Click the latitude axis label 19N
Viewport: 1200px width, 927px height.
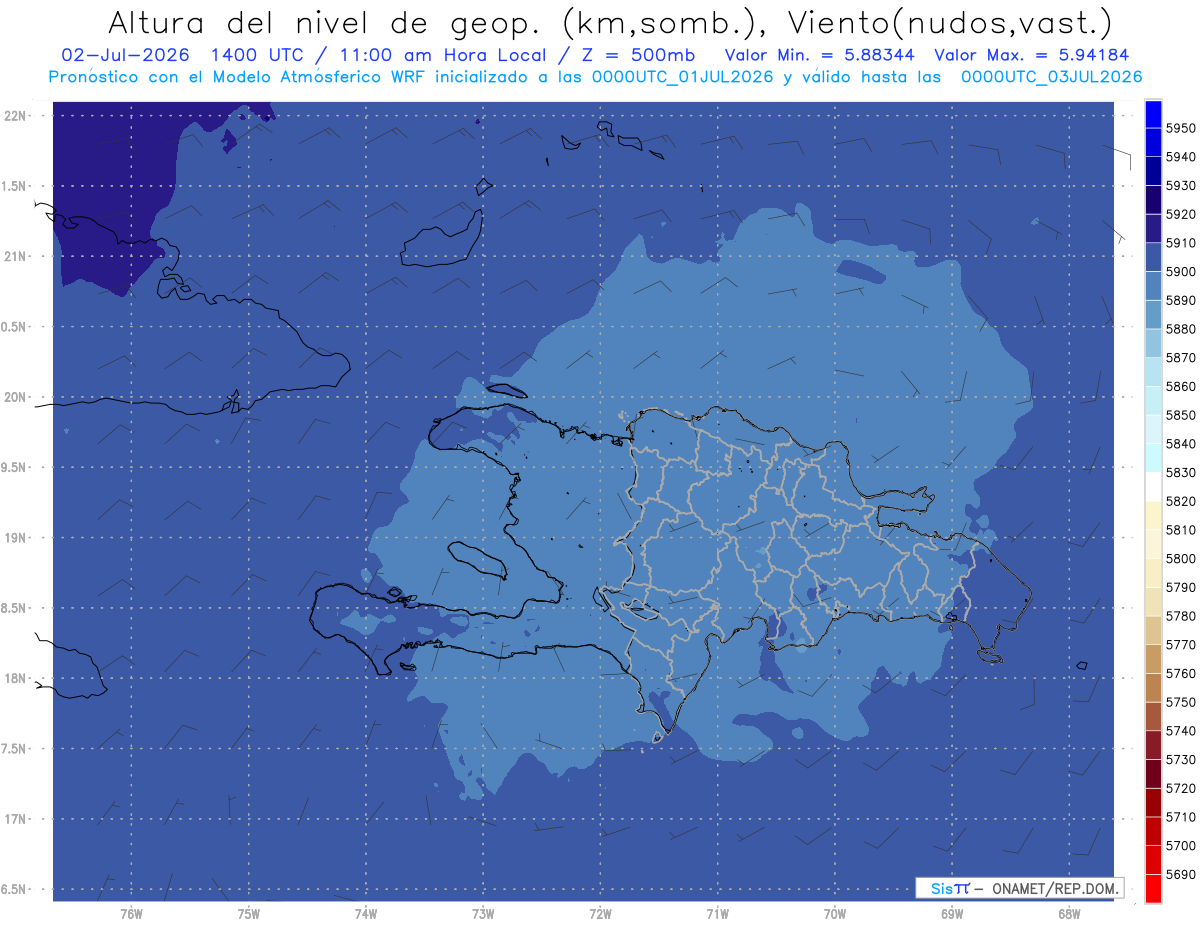point(16,538)
